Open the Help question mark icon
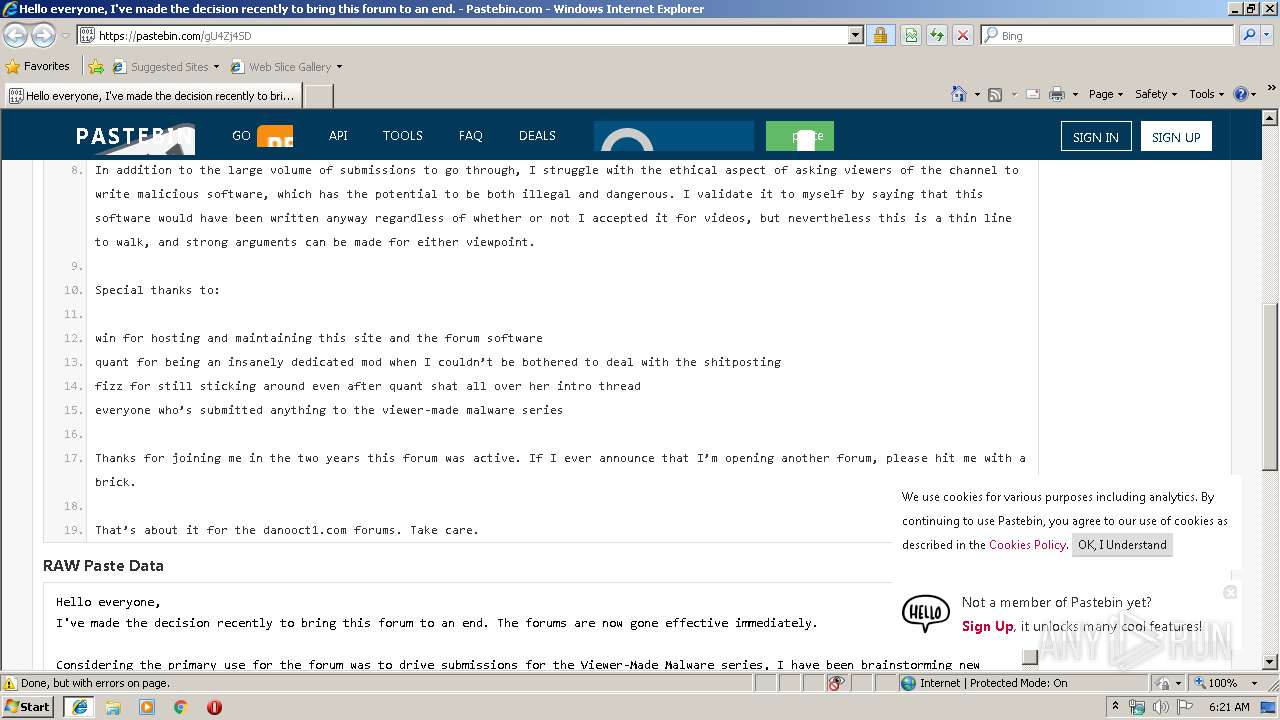This screenshot has height=720, width=1280. 1240,94
